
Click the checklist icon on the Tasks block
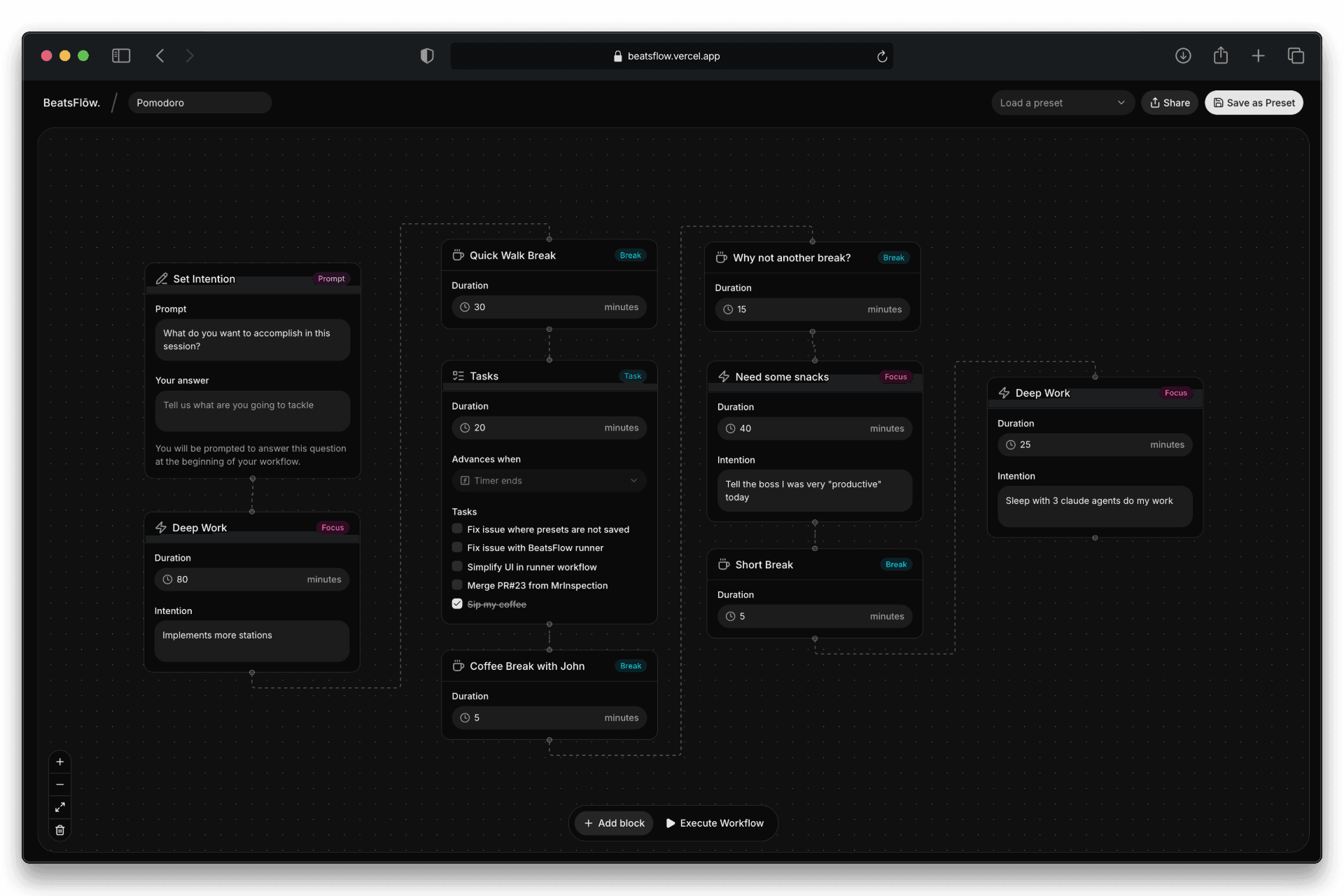pyautogui.click(x=458, y=376)
